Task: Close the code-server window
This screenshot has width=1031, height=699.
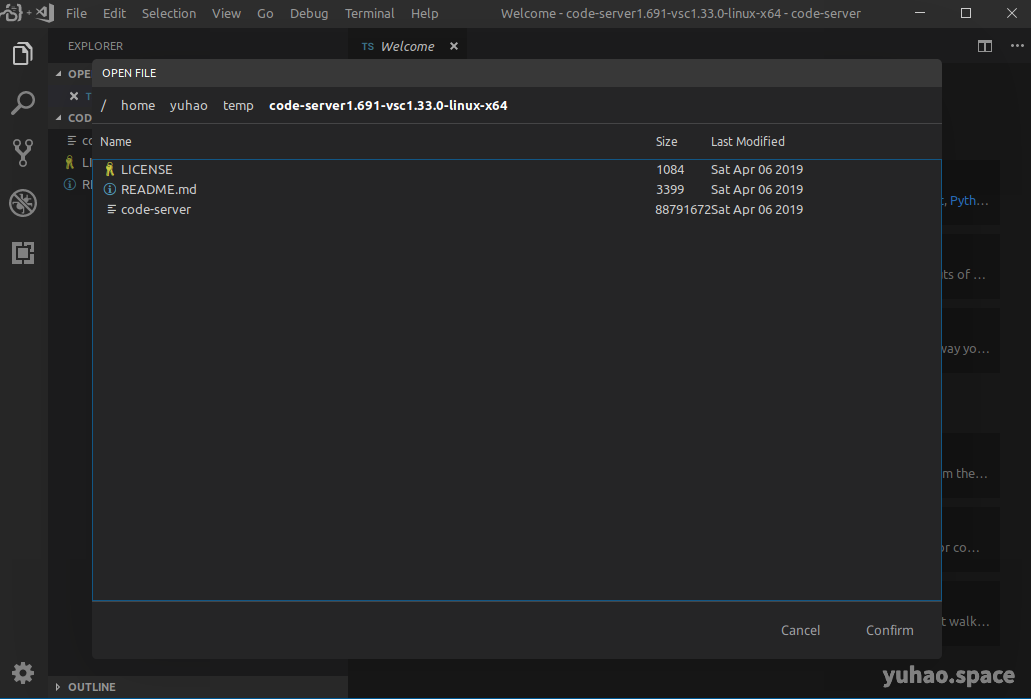Action: pos(1012,13)
